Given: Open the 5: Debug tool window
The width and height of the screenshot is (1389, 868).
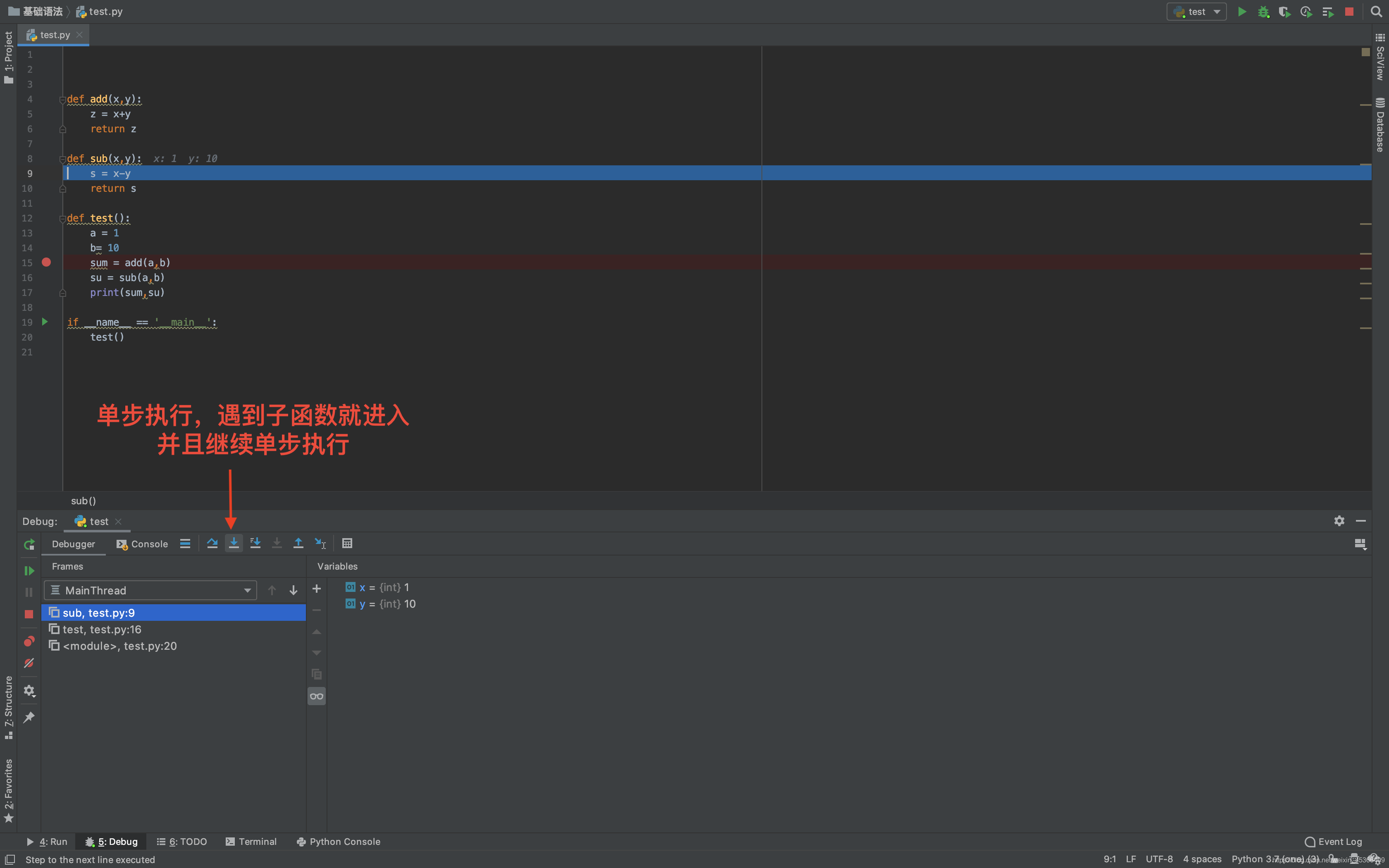Looking at the screenshot, I should (x=111, y=842).
